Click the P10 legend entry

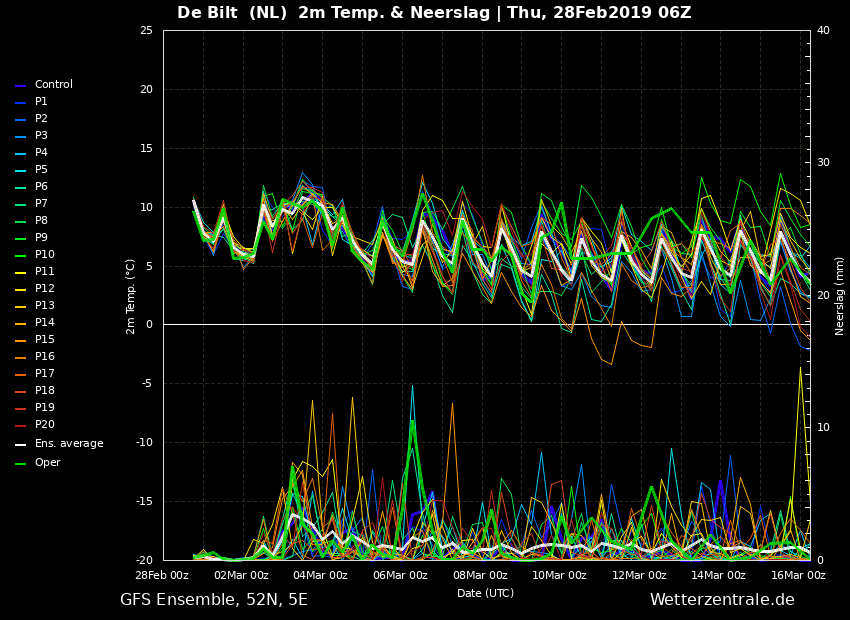[35, 254]
